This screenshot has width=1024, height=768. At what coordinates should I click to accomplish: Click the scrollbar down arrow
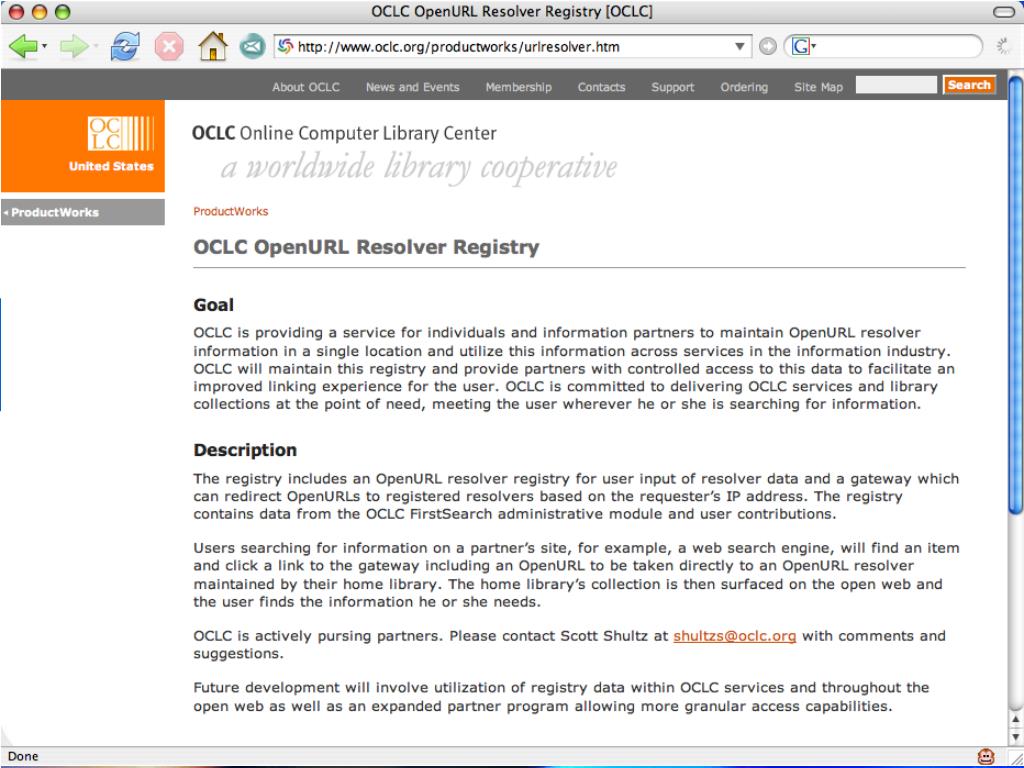click(x=1015, y=736)
